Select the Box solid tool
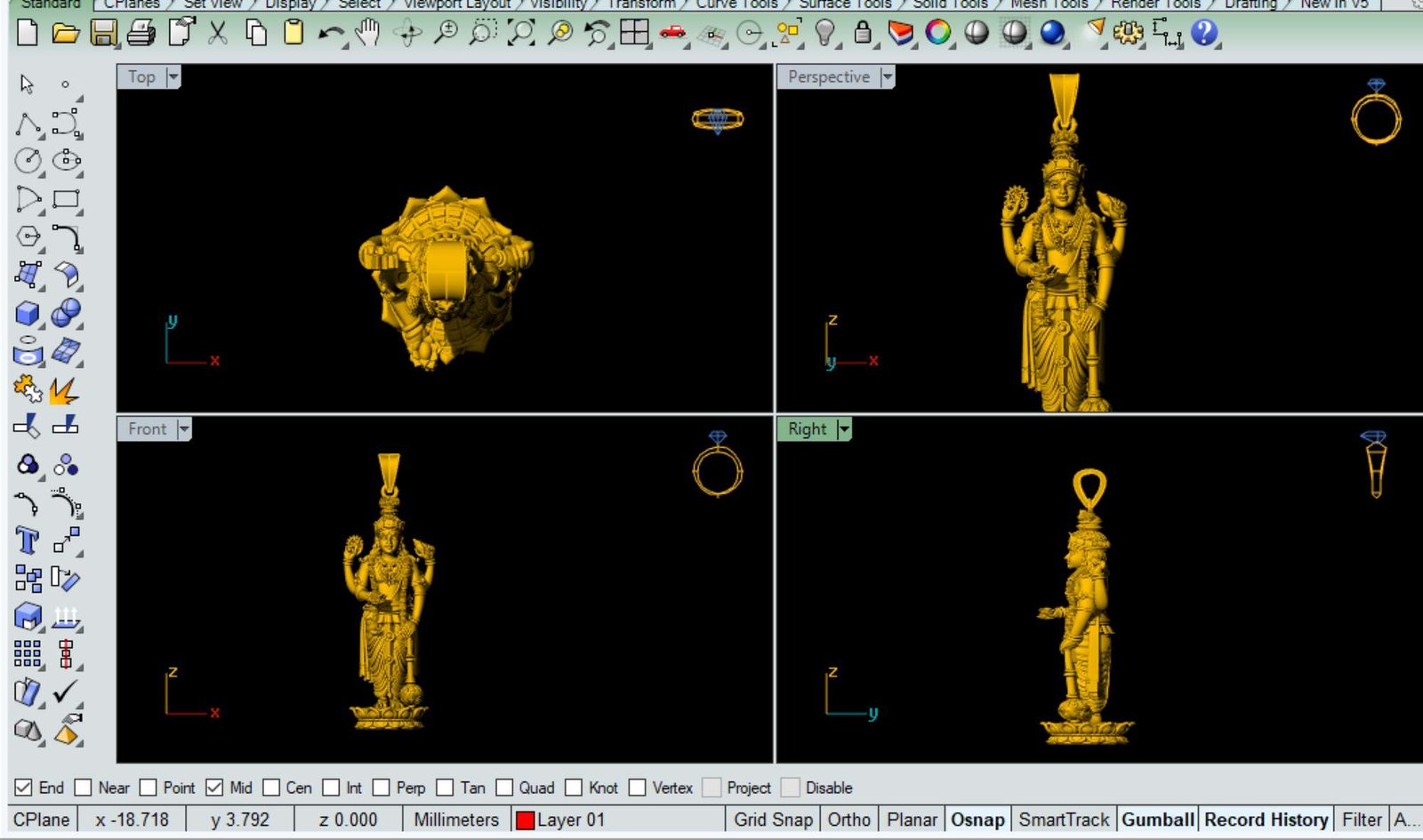The width and height of the screenshot is (1423, 840). click(x=28, y=314)
